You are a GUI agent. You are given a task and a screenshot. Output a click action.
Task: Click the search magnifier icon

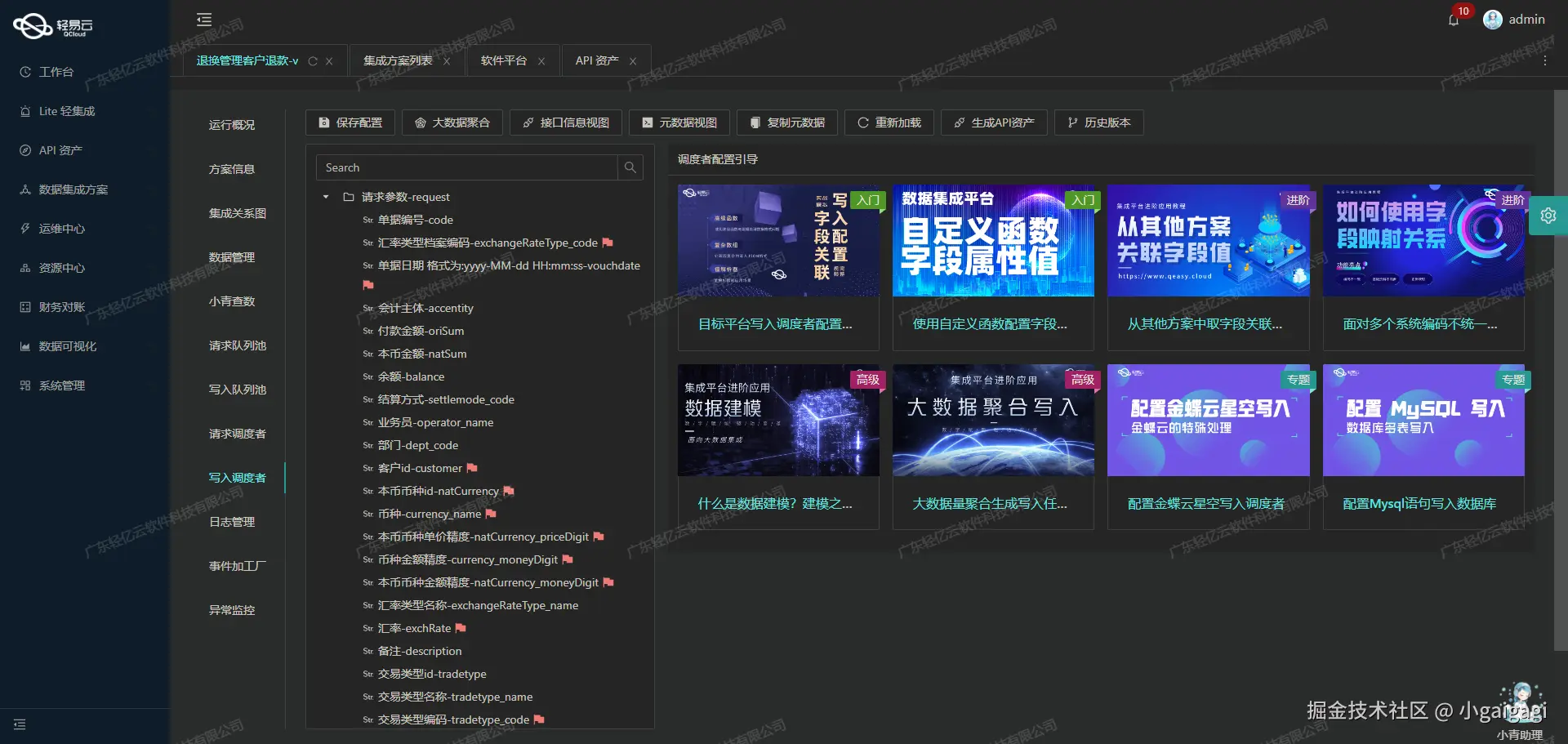coord(630,167)
